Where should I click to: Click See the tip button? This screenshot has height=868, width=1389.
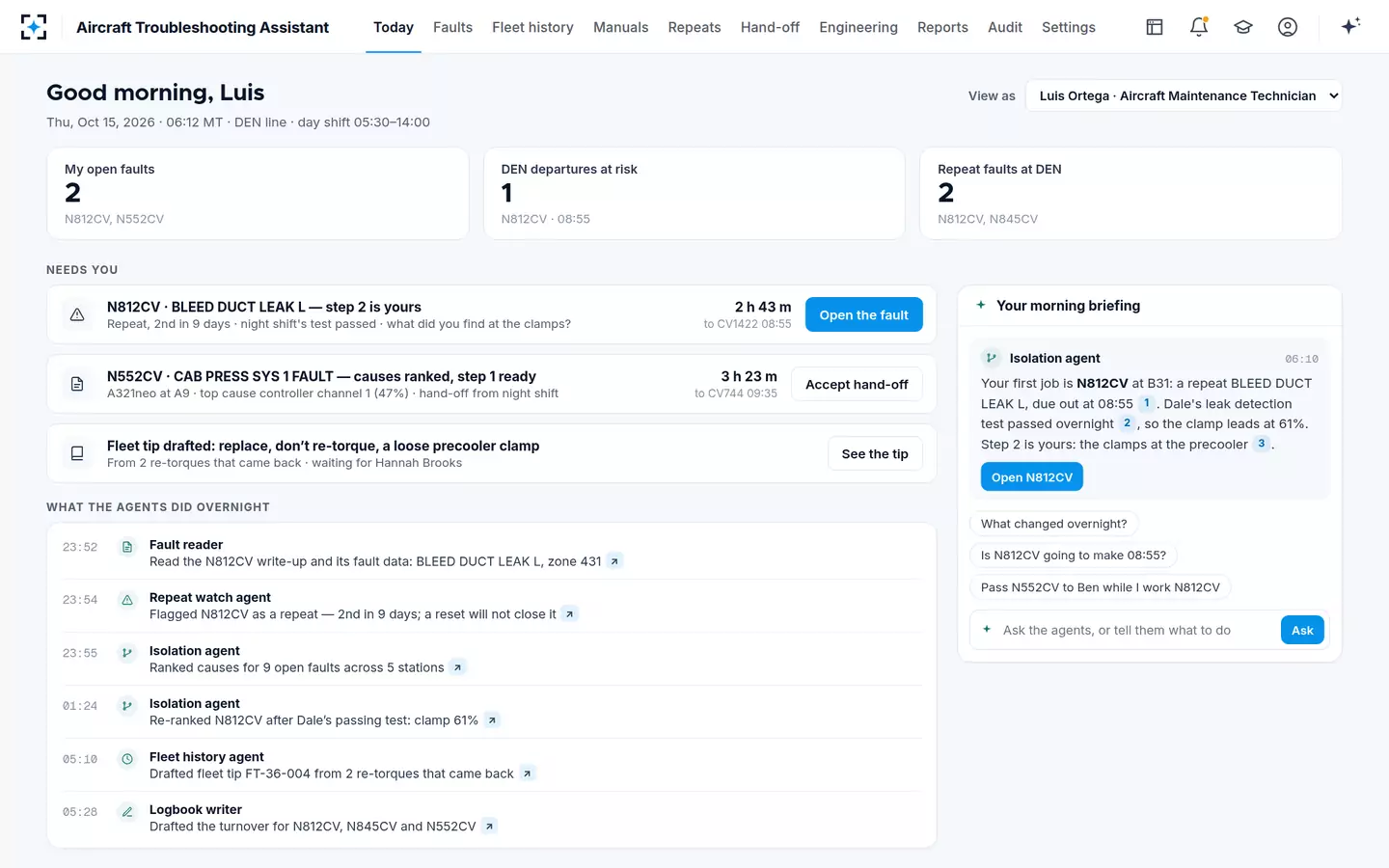[875, 453]
